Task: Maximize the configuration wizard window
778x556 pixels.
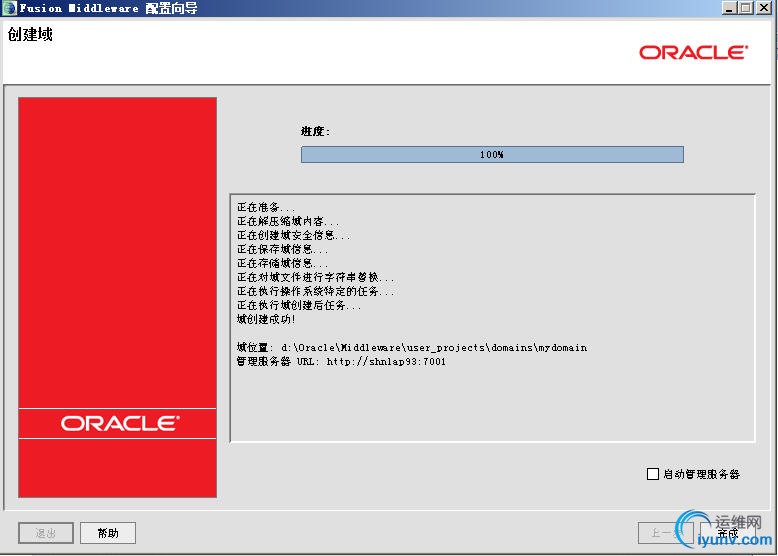Action: pyautogui.click(x=746, y=7)
